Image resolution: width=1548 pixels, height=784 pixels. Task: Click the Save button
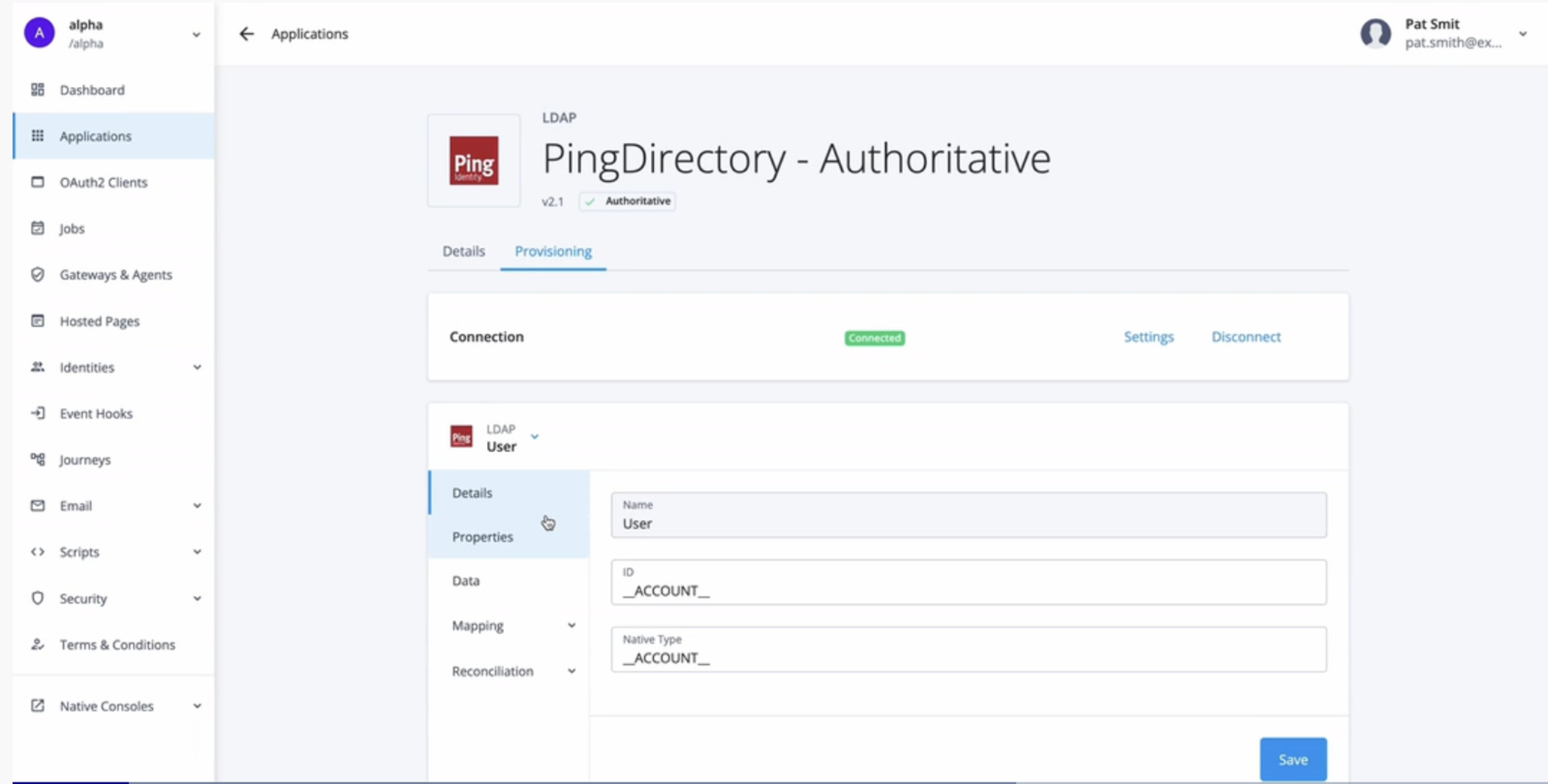tap(1292, 758)
